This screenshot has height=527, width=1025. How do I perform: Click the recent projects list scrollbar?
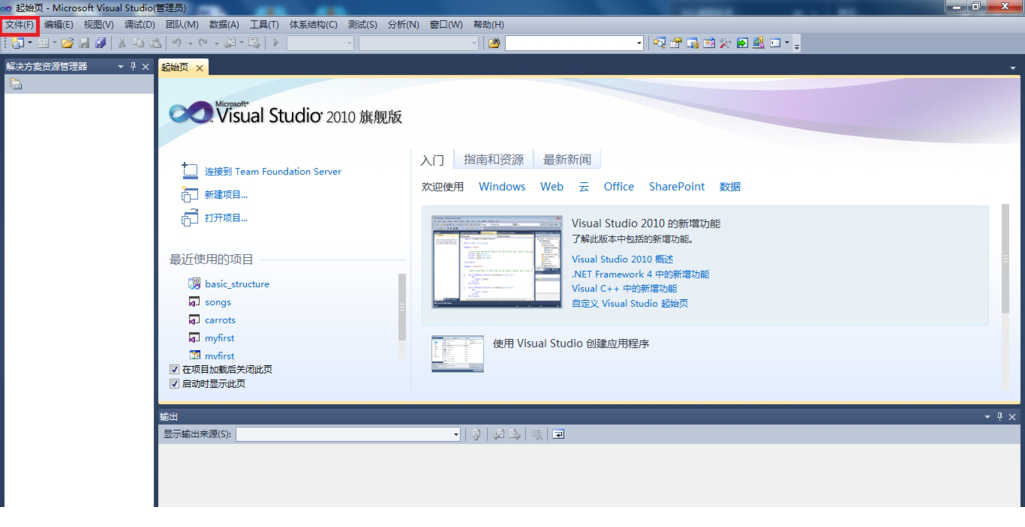point(402,307)
